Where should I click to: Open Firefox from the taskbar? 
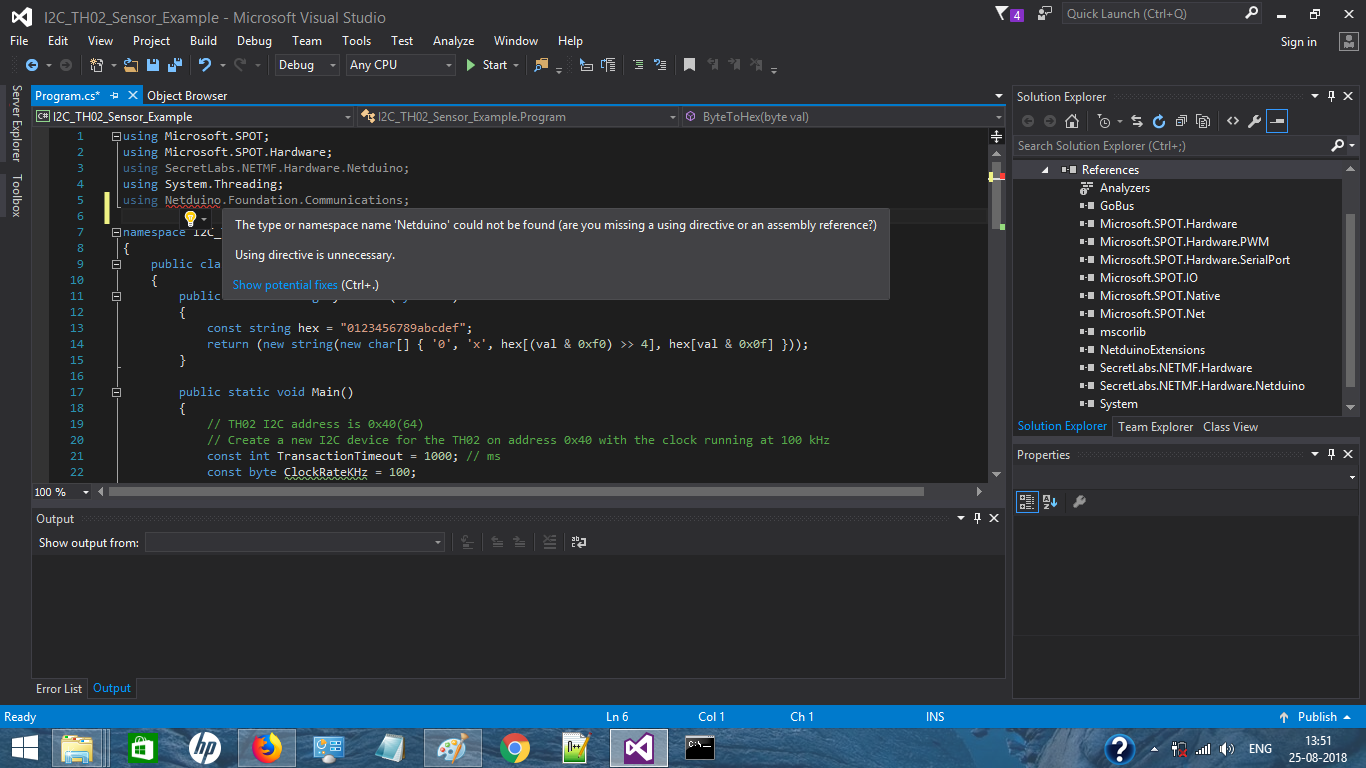point(267,748)
